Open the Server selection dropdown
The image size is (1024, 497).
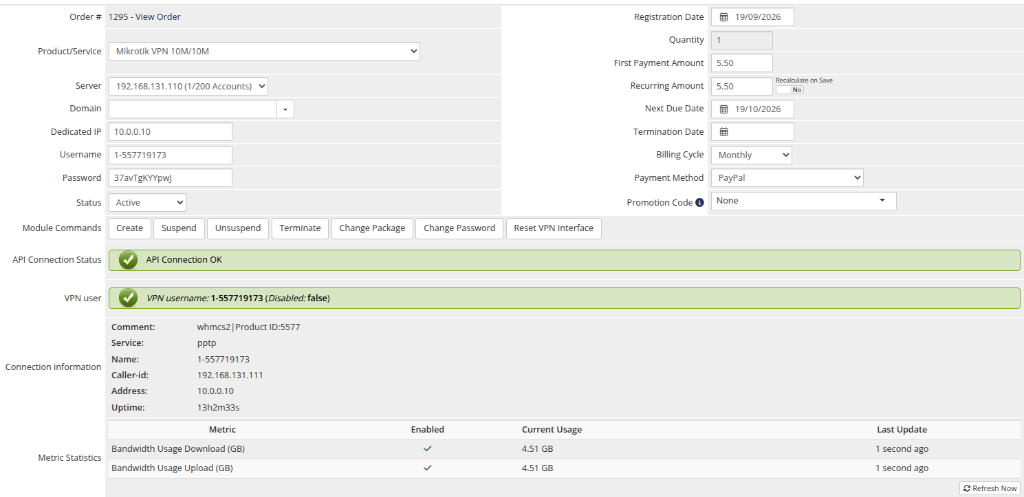(x=188, y=86)
